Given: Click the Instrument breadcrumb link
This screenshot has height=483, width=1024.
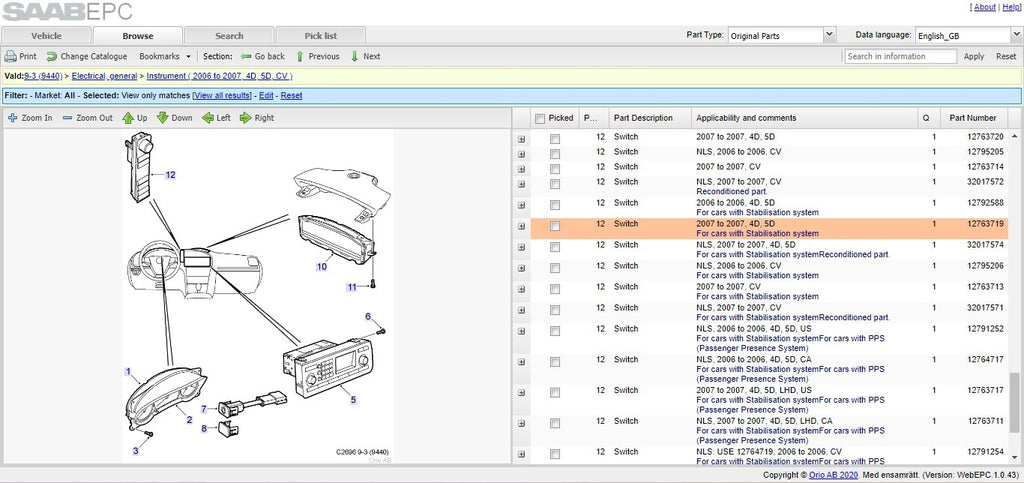Looking at the screenshot, I should pos(219,76).
